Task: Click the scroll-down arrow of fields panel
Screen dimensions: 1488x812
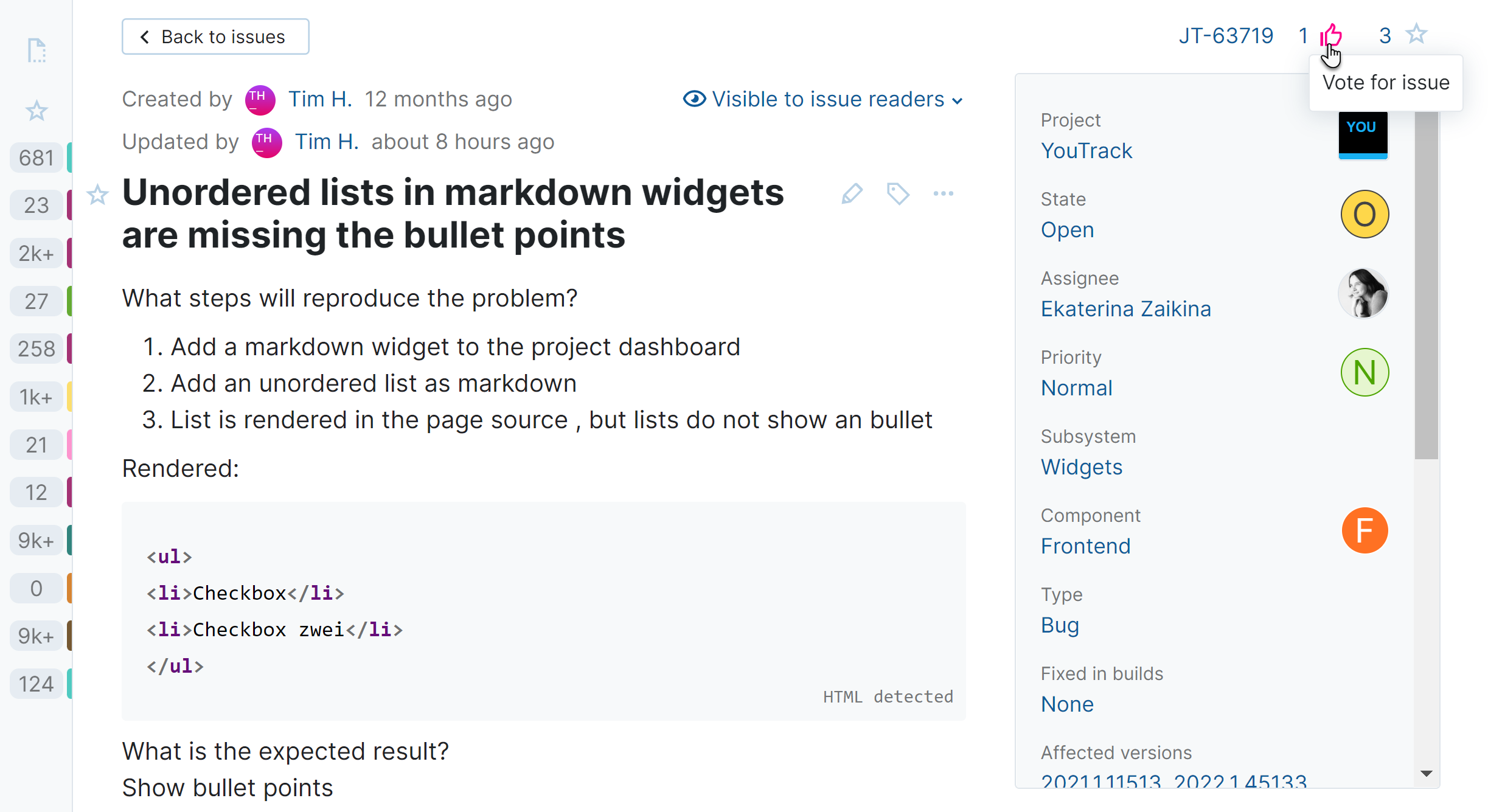Action: tap(1427, 773)
